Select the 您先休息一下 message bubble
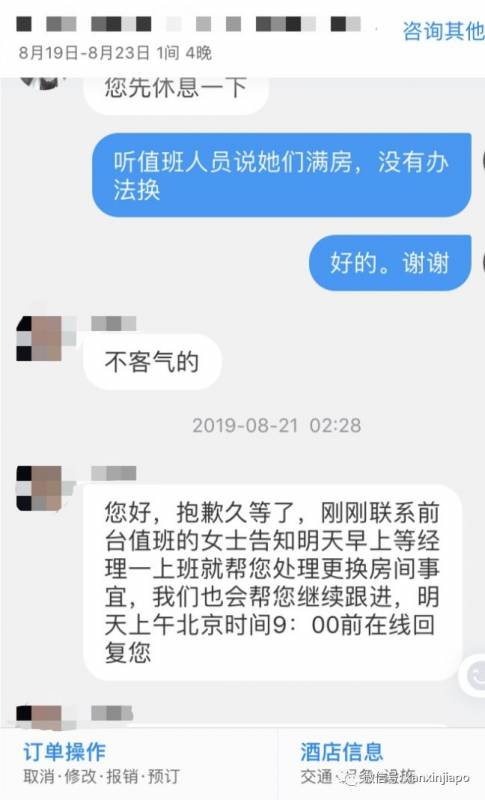 [x=176, y=93]
